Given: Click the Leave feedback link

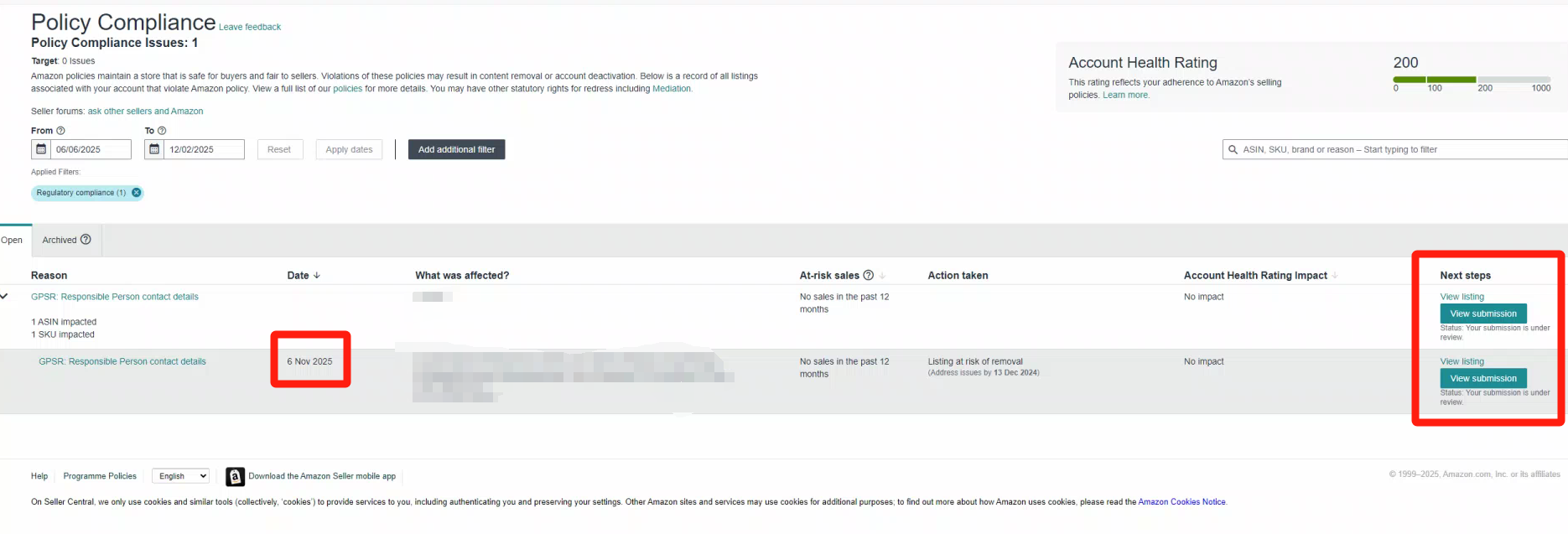Looking at the screenshot, I should [x=250, y=27].
